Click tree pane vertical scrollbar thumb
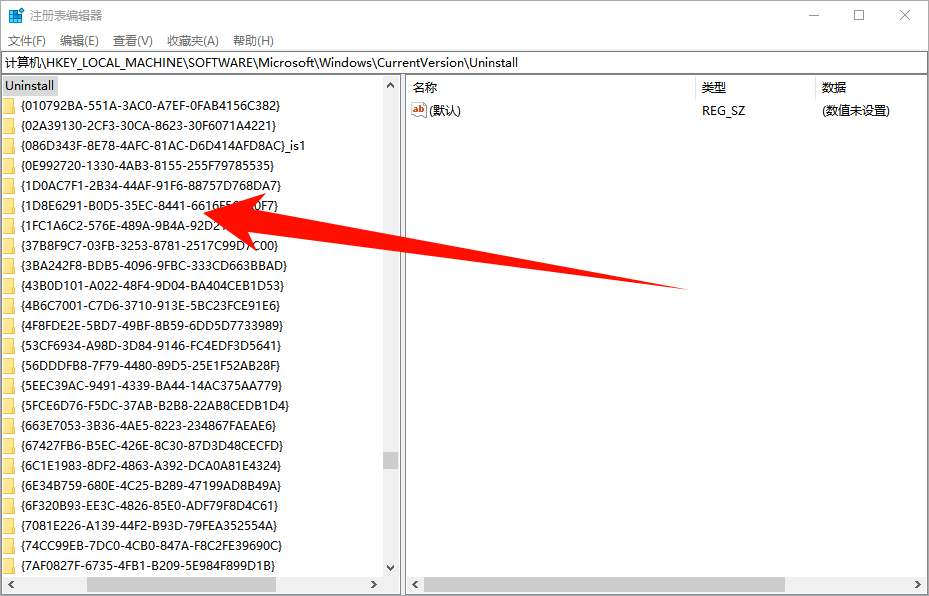Image resolution: width=929 pixels, height=596 pixels. (390, 460)
